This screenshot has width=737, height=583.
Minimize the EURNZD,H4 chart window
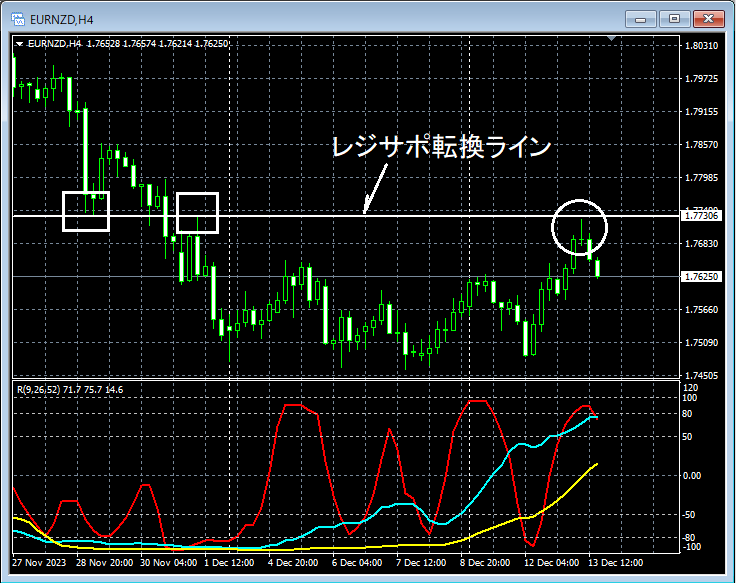click(640, 19)
